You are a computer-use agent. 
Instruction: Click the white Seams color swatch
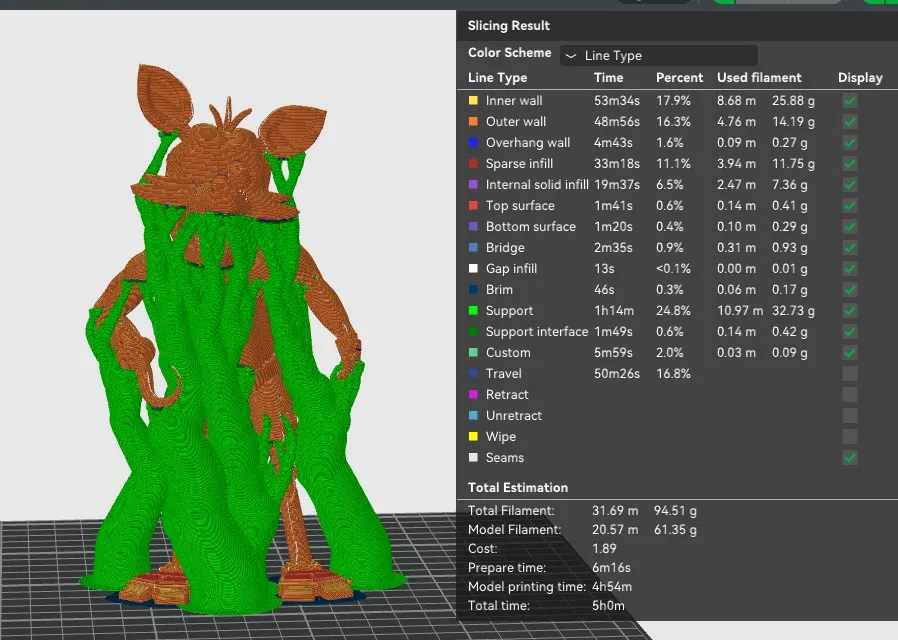click(473, 457)
